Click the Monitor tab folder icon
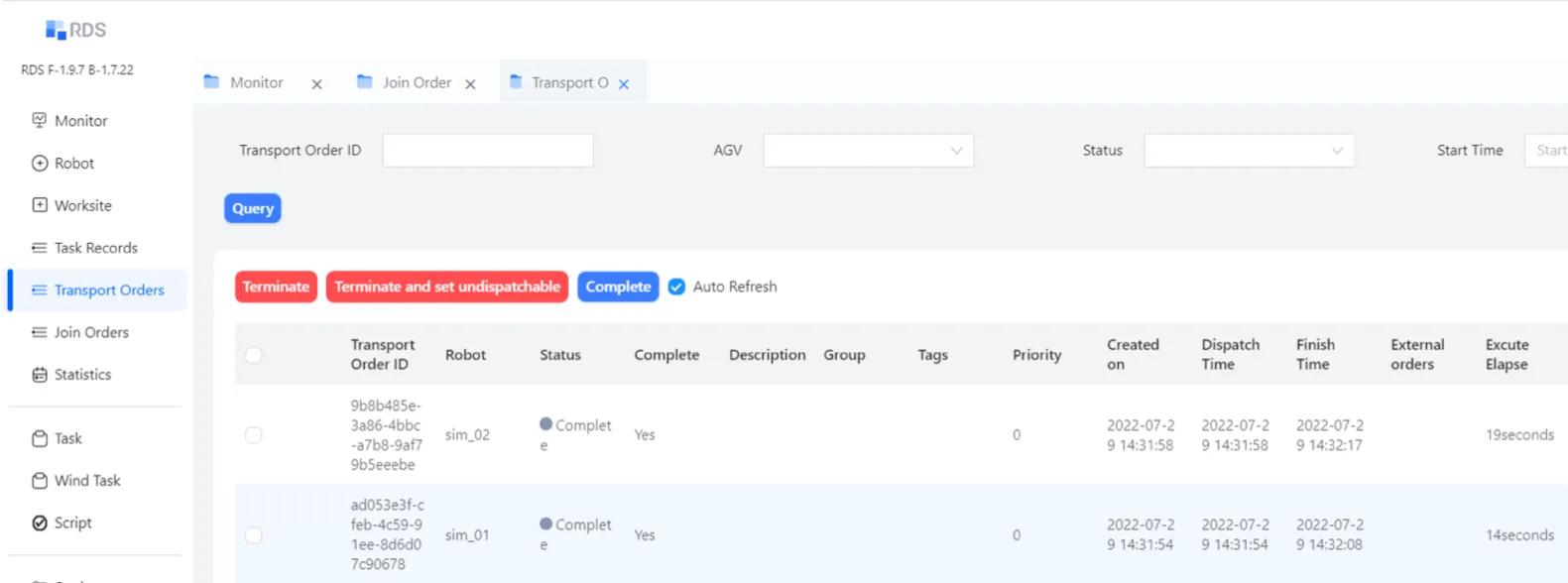This screenshot has height=583, width=1568. coord(211,81)
